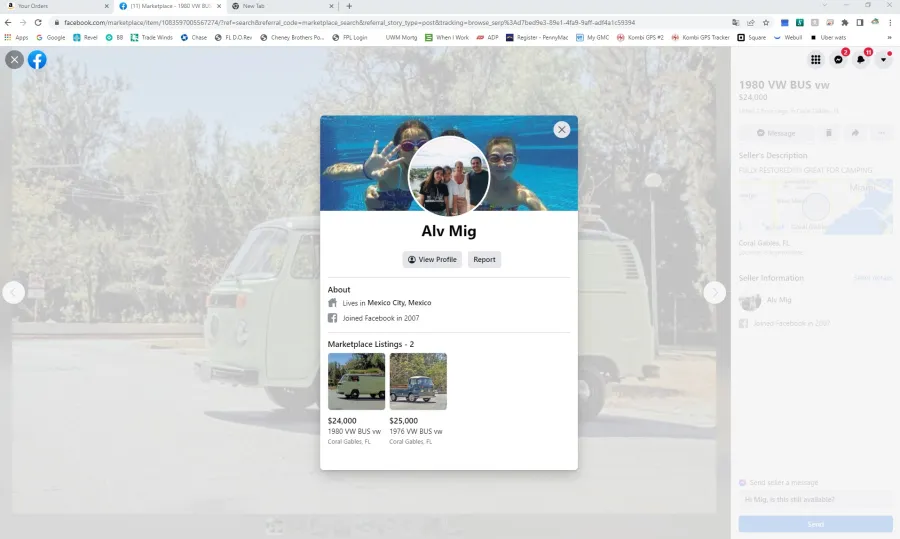The width and height of the screenshot is (900, 539).
Task: Open the extensions puzzle icon
Action: (844, 22)
